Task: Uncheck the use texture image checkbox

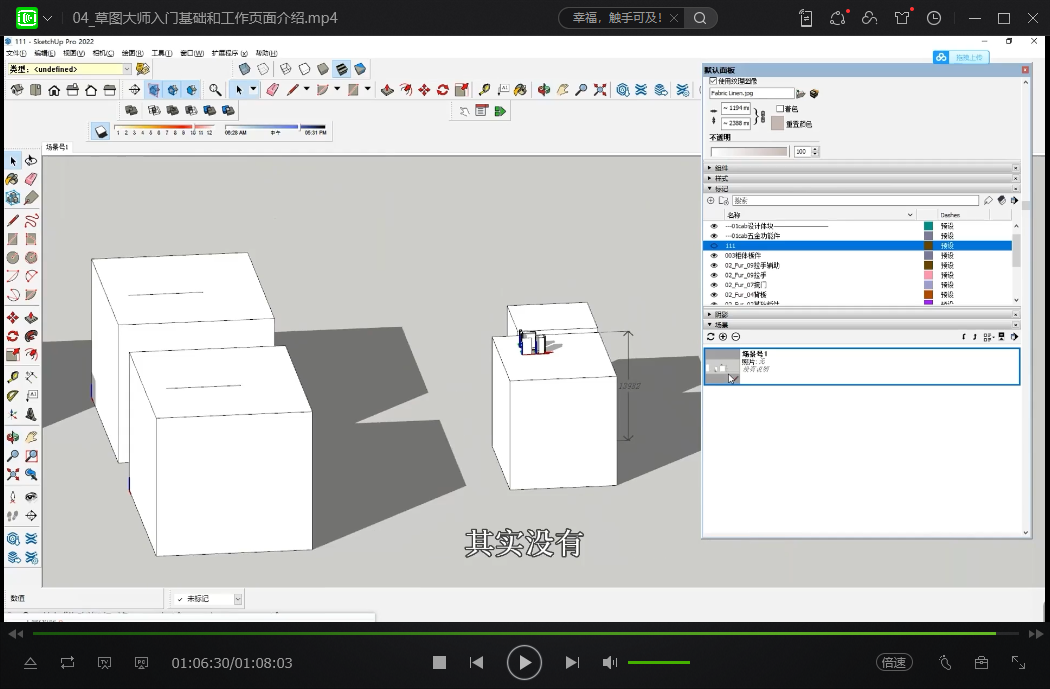Action: tap(713, 80)
